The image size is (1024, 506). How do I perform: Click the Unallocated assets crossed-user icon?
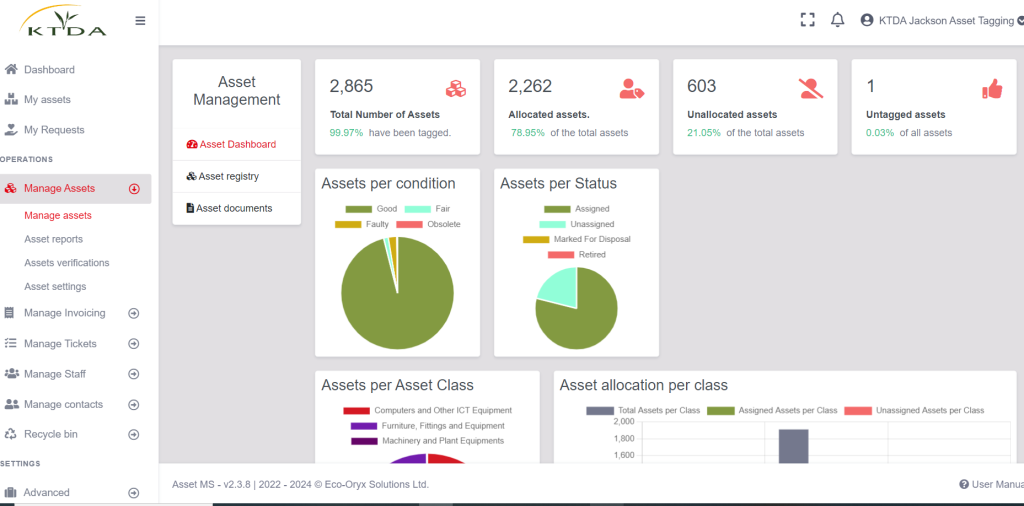pyautogui.click(x=811, y=88)
